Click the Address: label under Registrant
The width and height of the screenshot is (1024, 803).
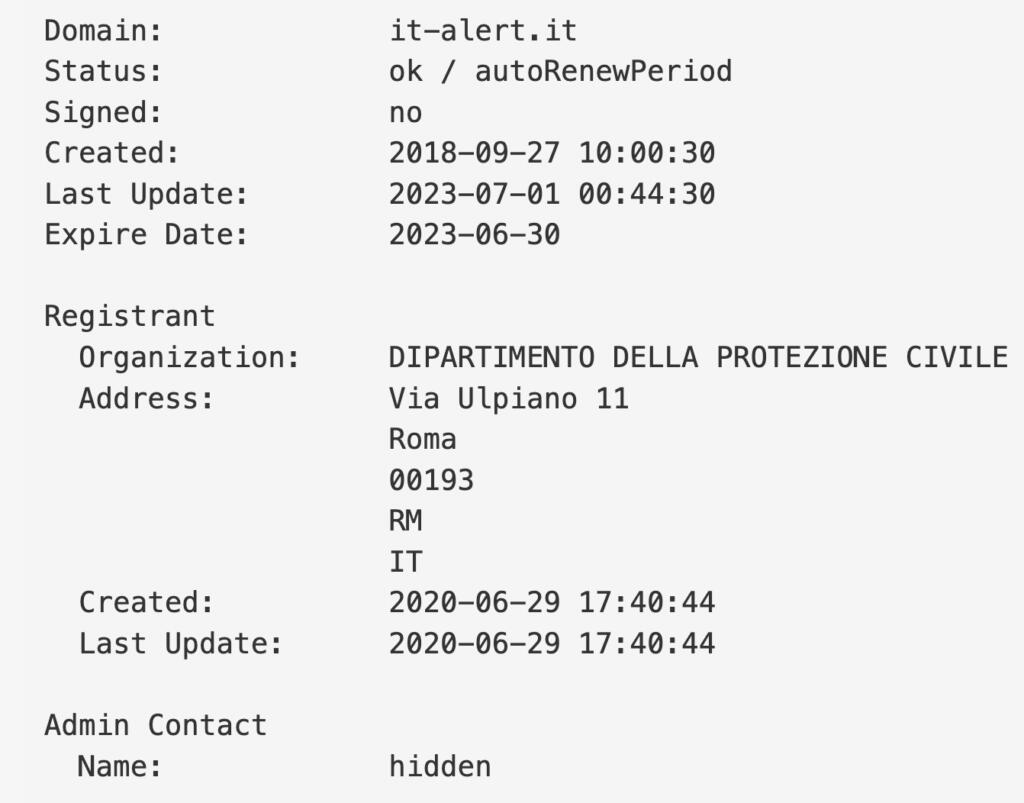click(x=146, y=399)
